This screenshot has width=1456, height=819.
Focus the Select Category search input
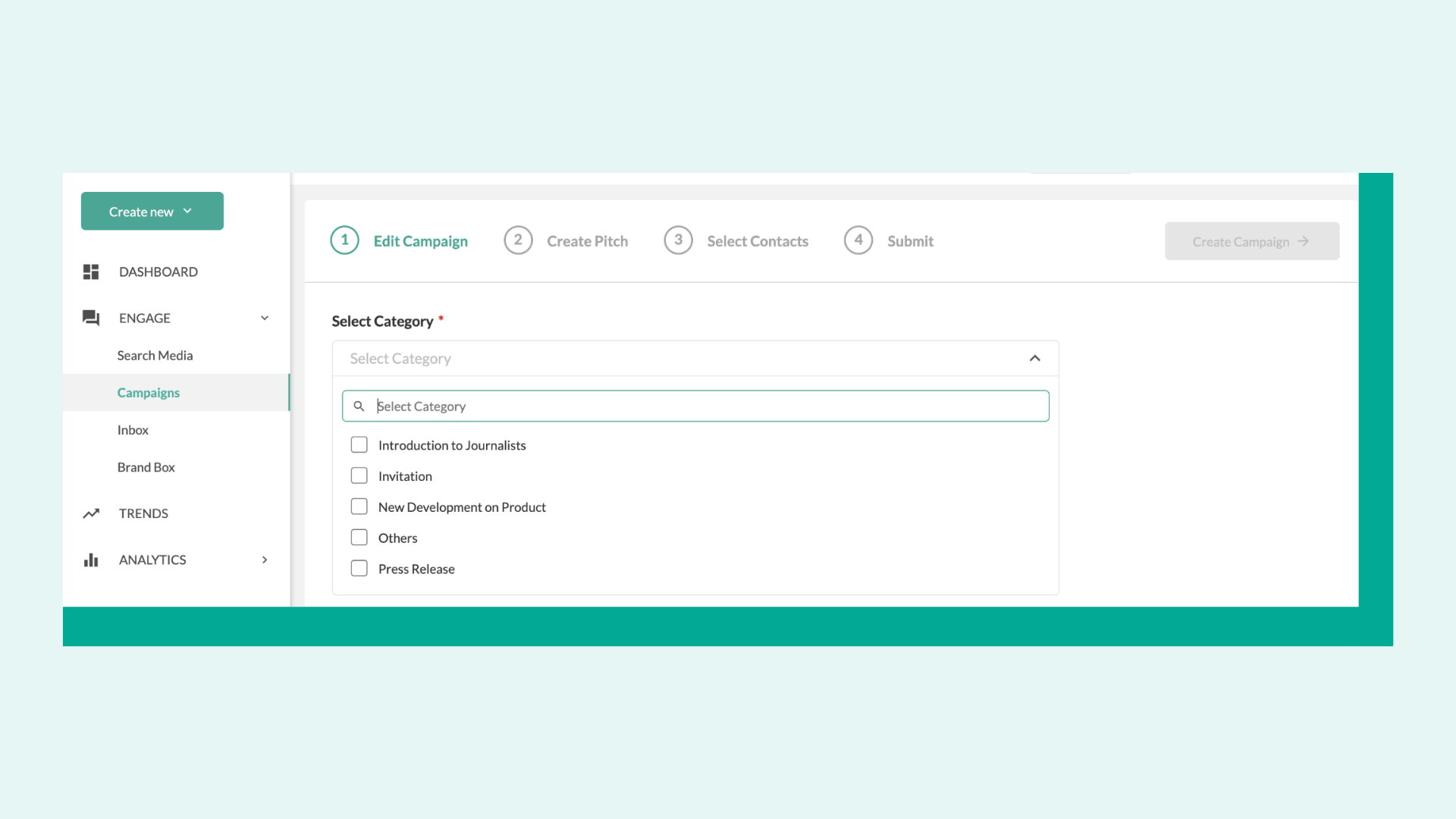(x=695, y=406)
